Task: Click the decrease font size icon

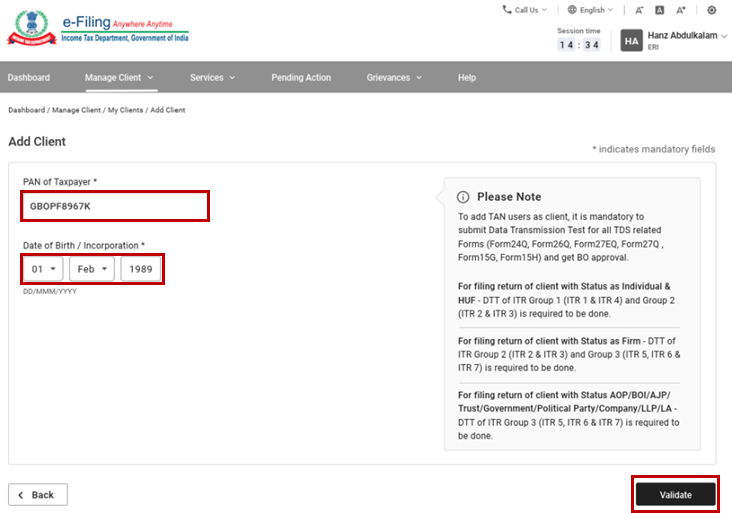Action: coord(639,10)
